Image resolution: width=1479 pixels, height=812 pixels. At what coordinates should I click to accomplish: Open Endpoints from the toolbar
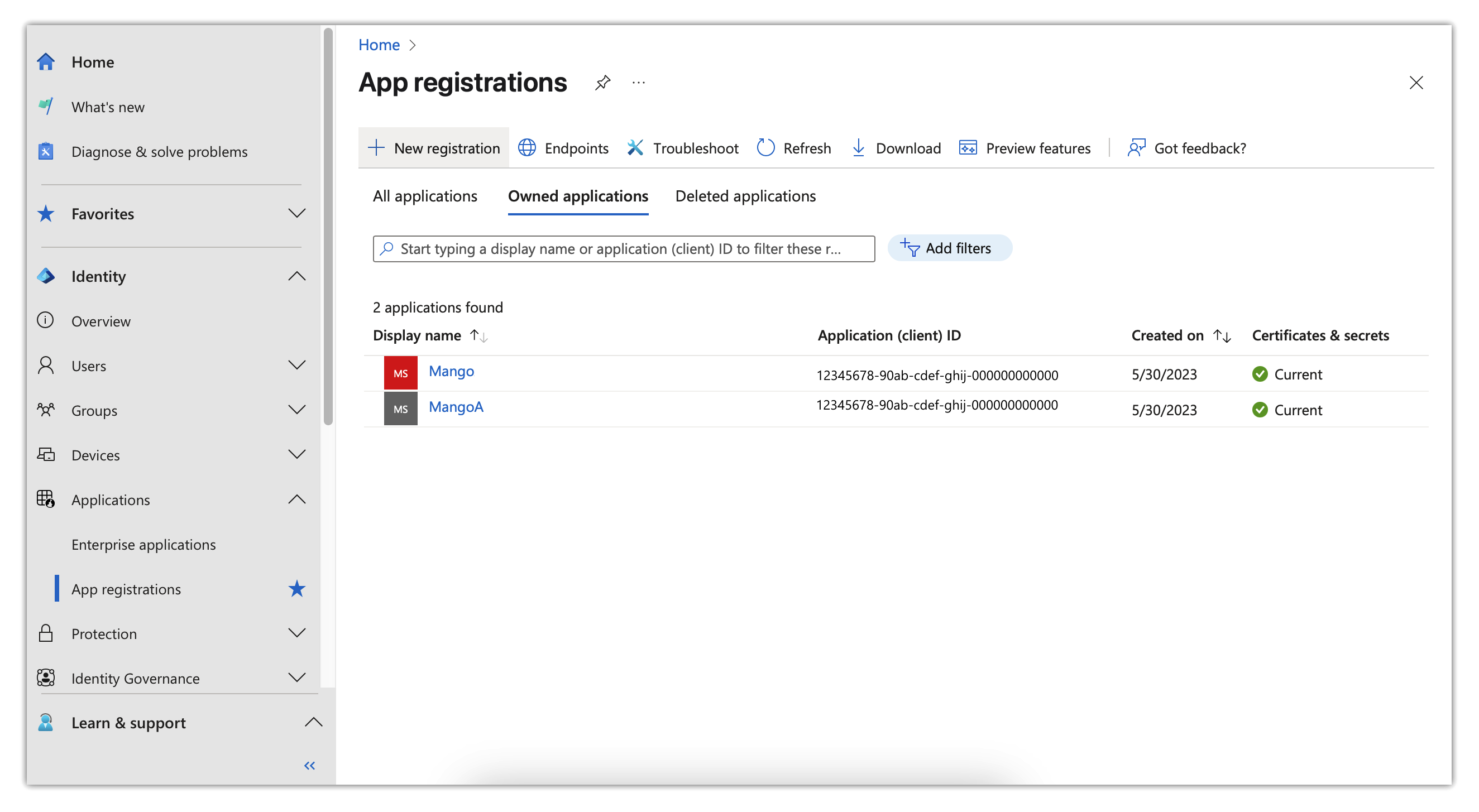[x=563, y=148]
